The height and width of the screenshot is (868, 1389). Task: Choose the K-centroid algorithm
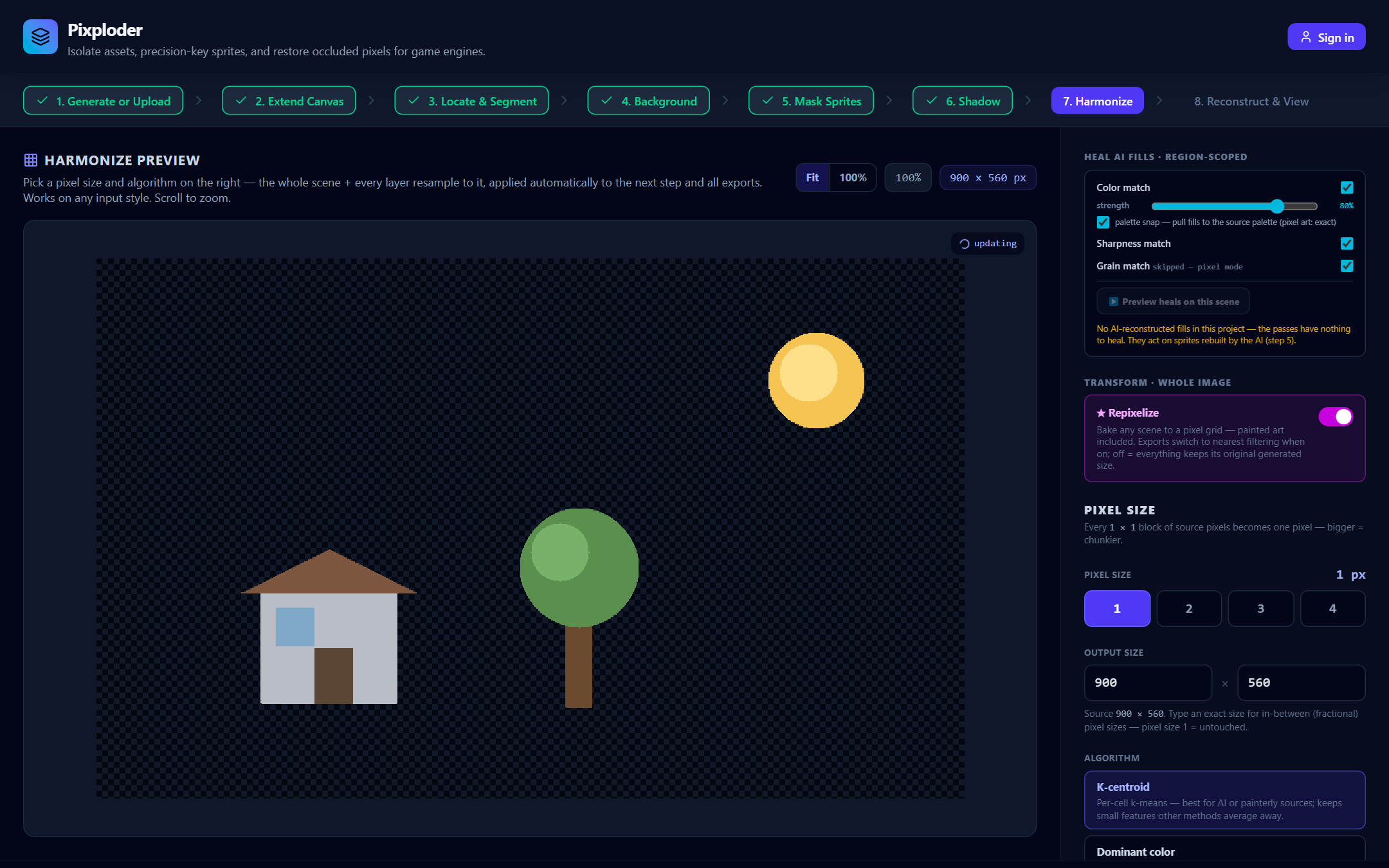coord(1224,800)
